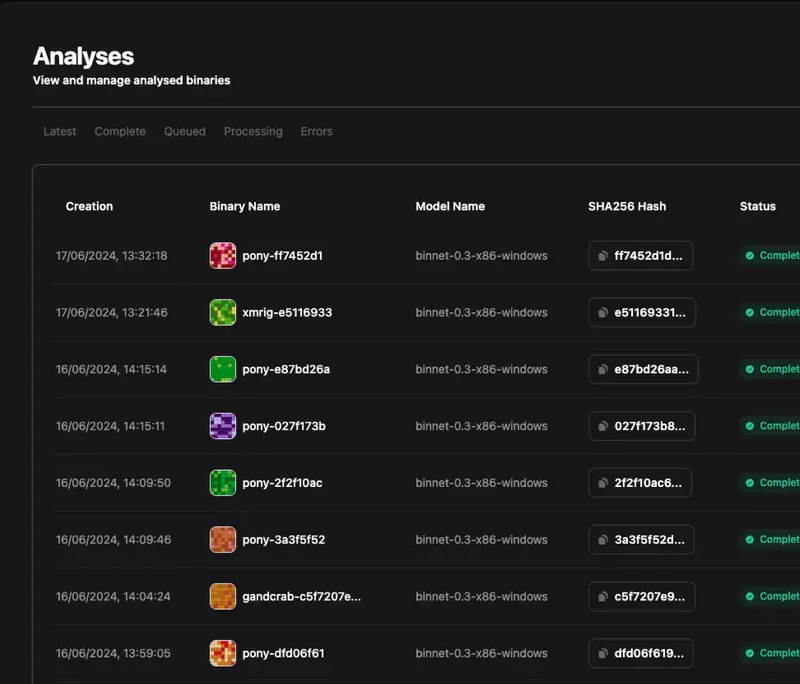The width and height of the screenshot is (800, 684).
Task: Click the status check icon for xmrig-e5116933
Action: tap(749, 312)
